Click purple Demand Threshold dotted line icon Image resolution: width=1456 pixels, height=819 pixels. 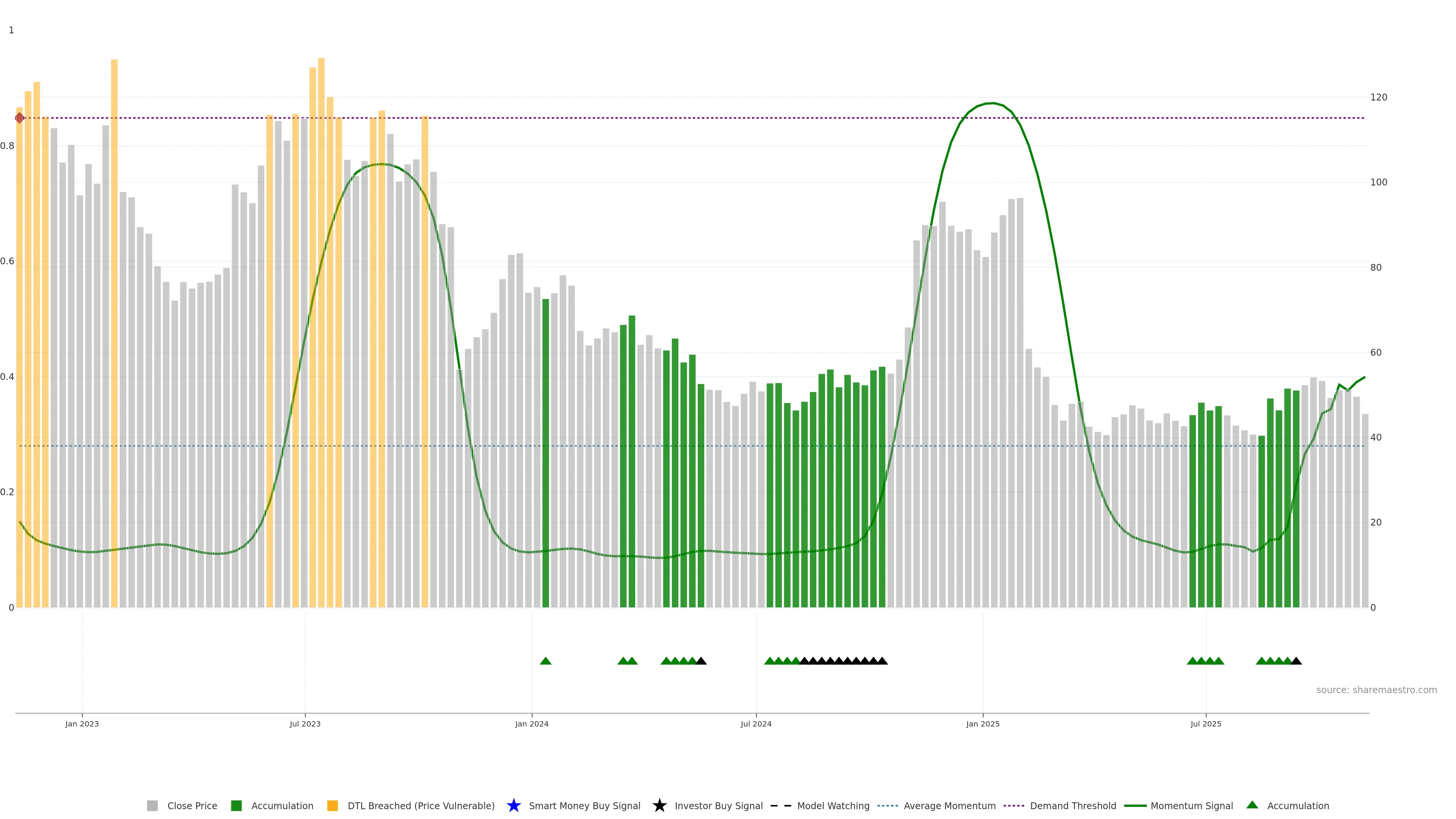click(x=1014, y=805)
